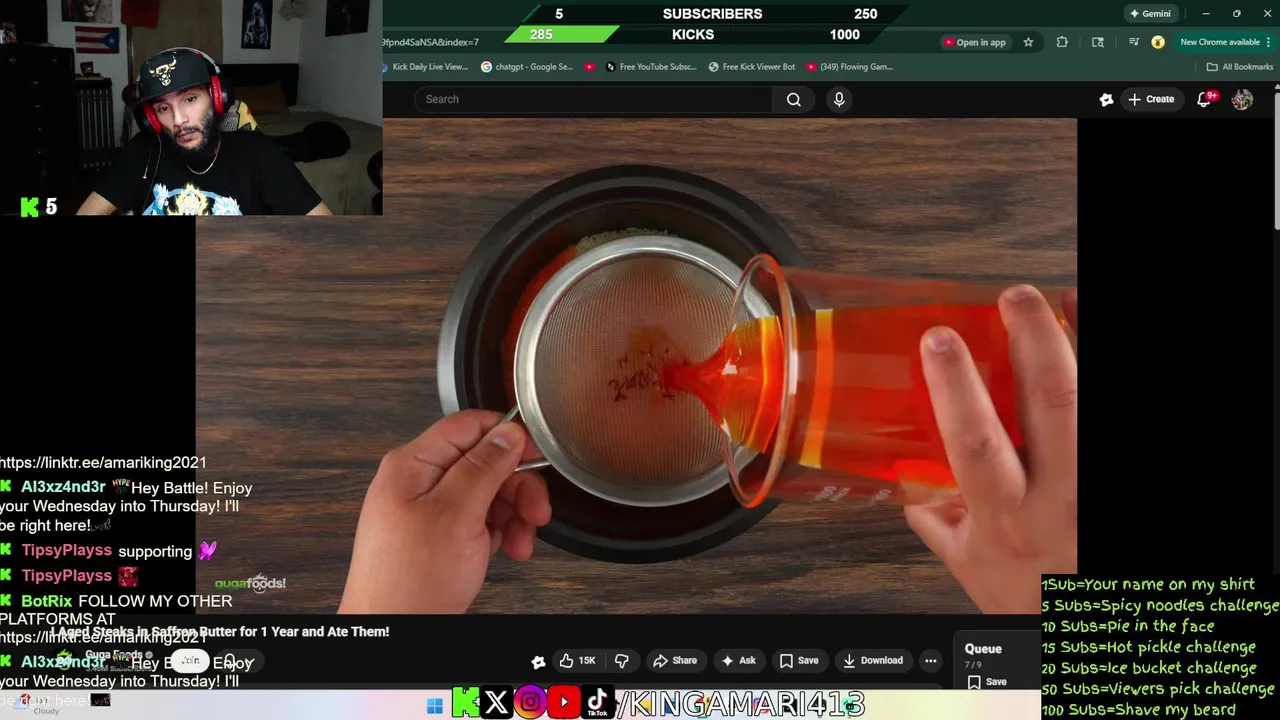Open the Free Kick Viewer Bot bookmark
The height and width of the screenshot is (720, 1280).
752,67
